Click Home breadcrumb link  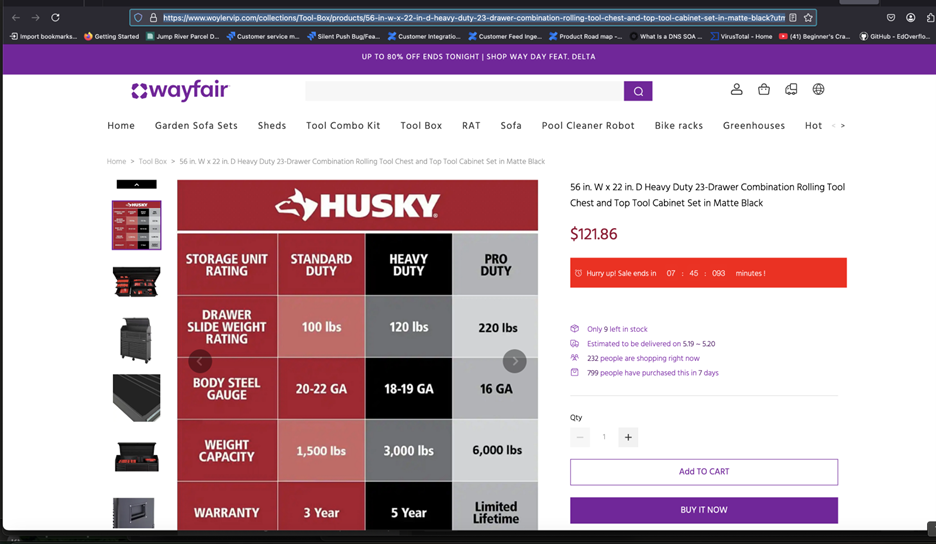[116, 161]
